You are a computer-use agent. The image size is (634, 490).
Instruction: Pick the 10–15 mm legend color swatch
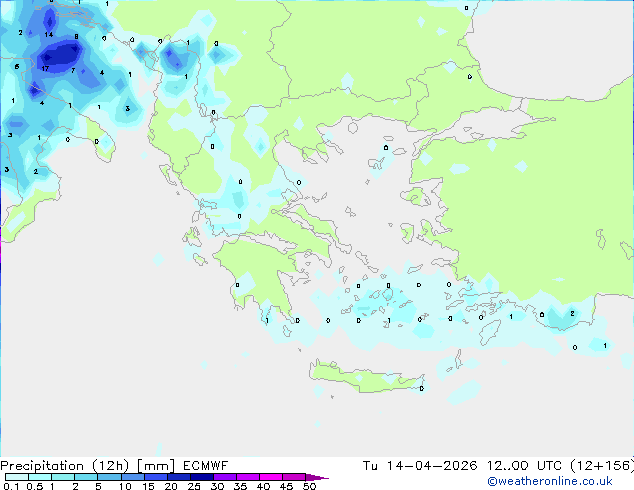pos(133,477)
